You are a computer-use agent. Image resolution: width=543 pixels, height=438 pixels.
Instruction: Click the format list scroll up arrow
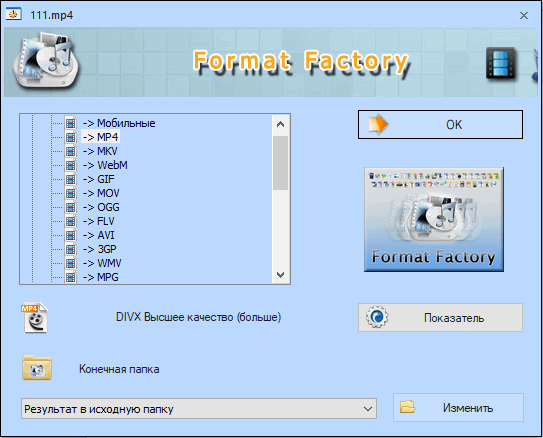pos(281,124)
